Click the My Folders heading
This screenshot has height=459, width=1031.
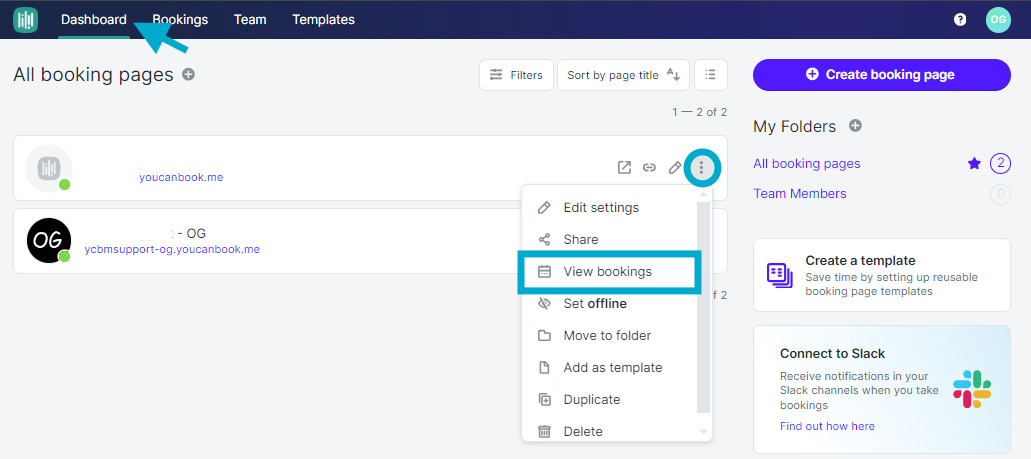coord(794,126)
